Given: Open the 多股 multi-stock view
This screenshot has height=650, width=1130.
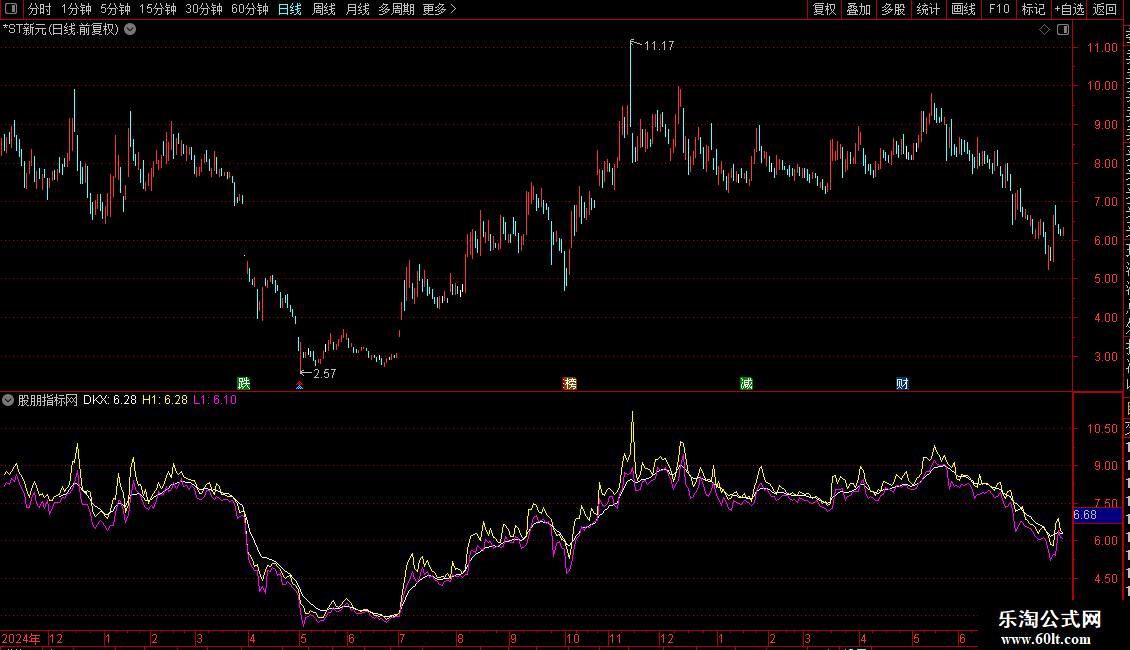Looking at the screenshot, I should click(x=893, y=9).
